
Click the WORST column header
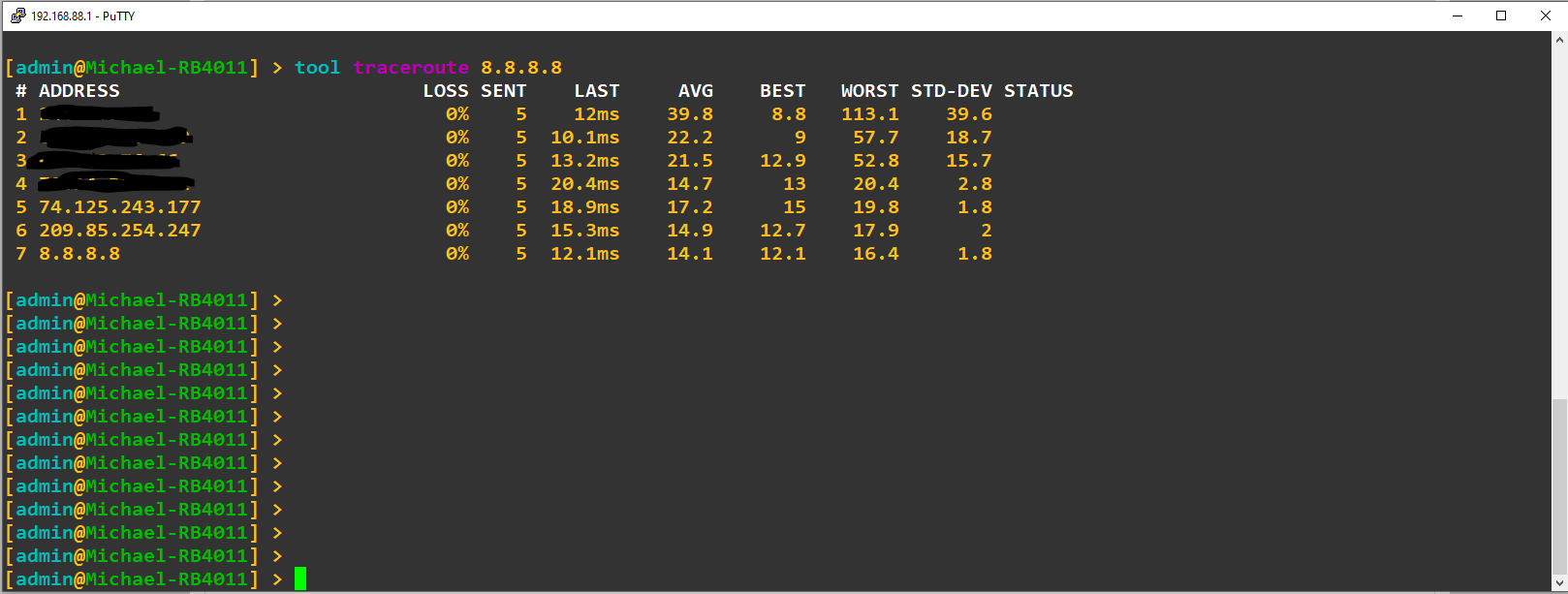coord(870,91)
